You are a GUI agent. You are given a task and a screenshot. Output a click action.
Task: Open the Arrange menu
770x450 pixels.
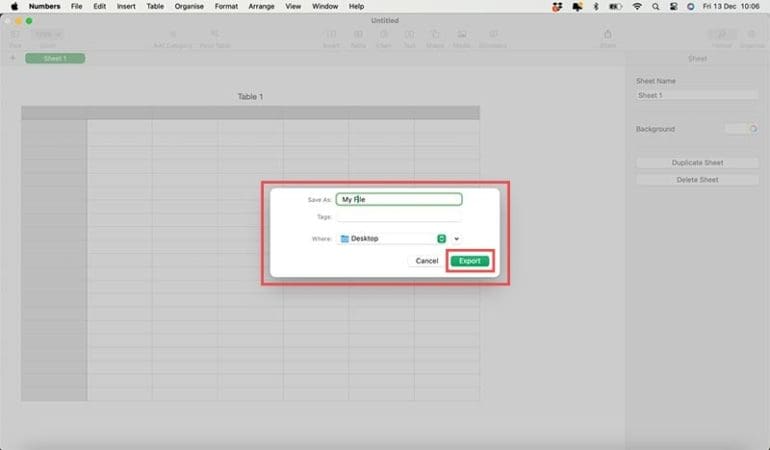[261, 6]
